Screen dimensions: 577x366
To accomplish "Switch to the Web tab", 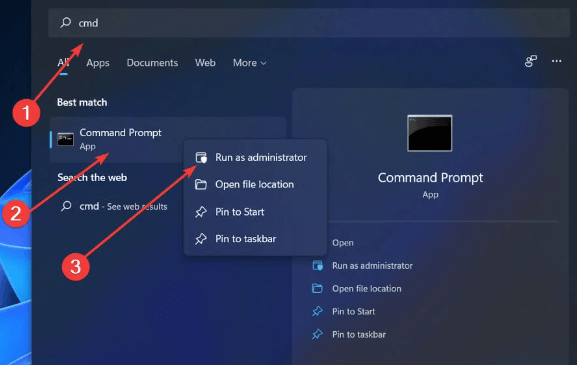I will click(205, 63).
